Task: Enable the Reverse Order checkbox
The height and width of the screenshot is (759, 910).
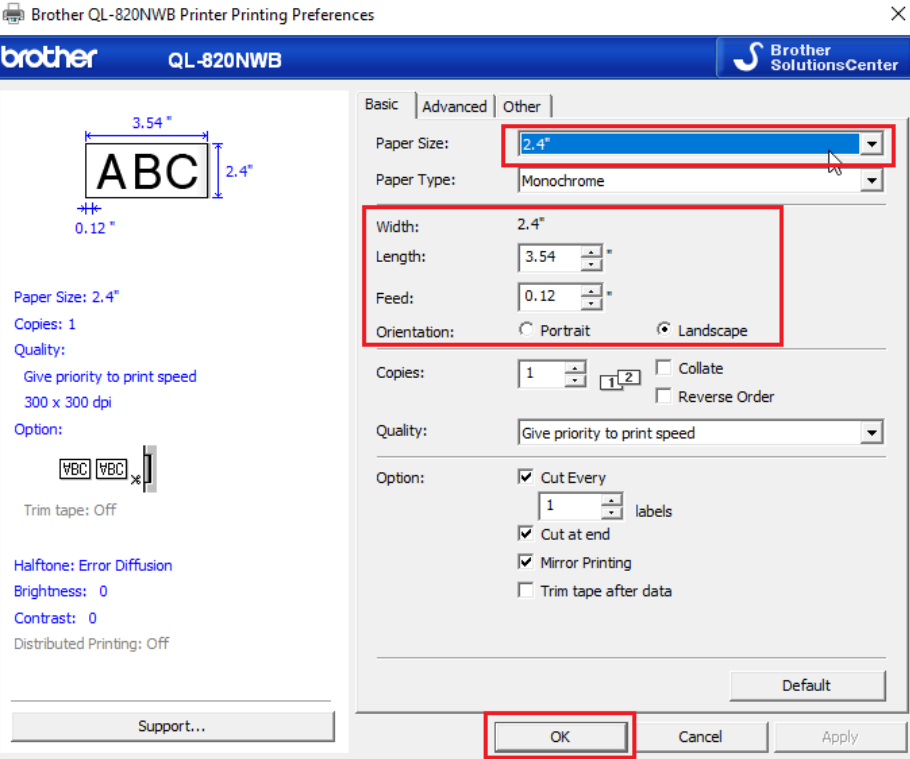Action: (663, 396)
